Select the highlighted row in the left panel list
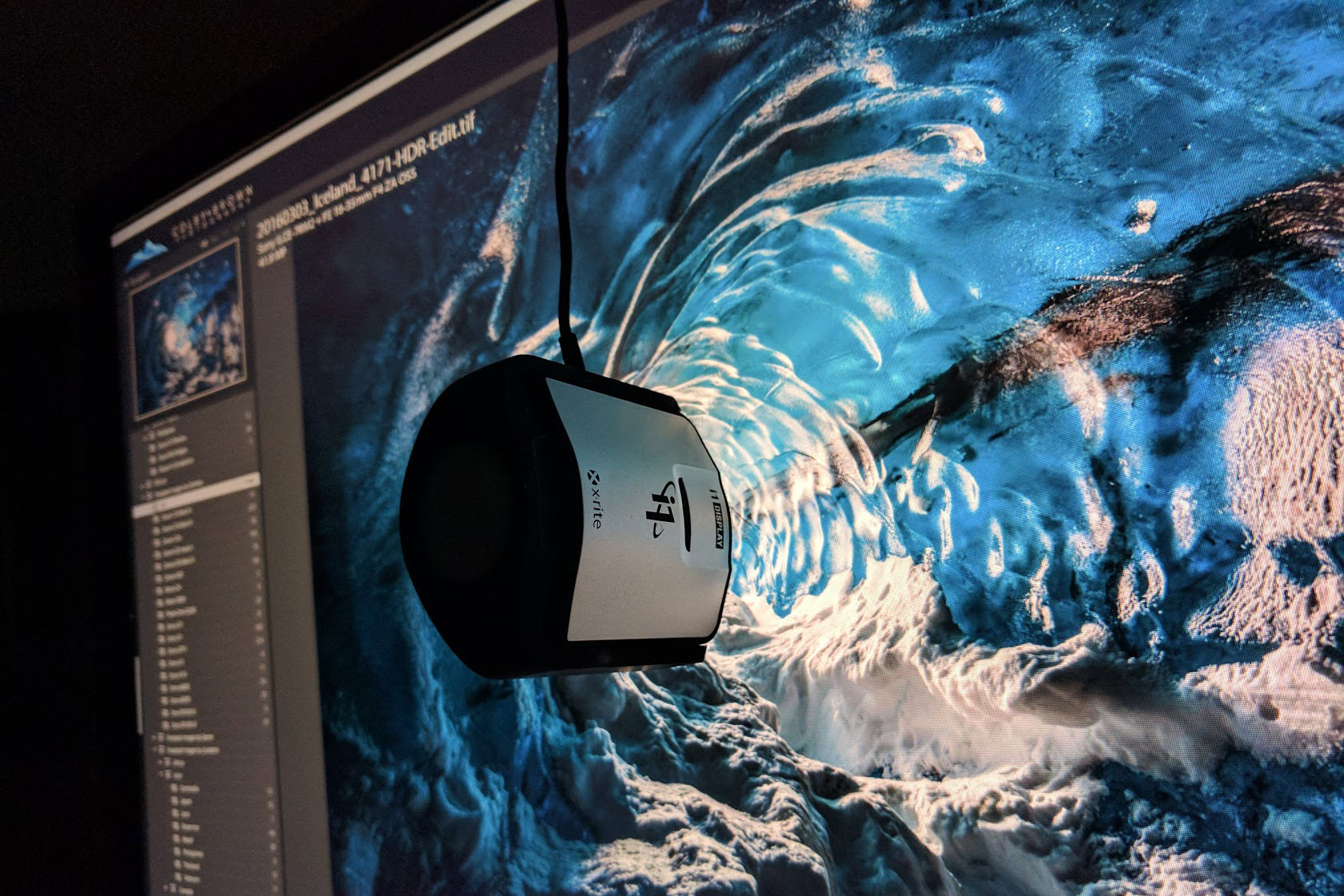The image size is (1344, 896). (x=197, y=493)
